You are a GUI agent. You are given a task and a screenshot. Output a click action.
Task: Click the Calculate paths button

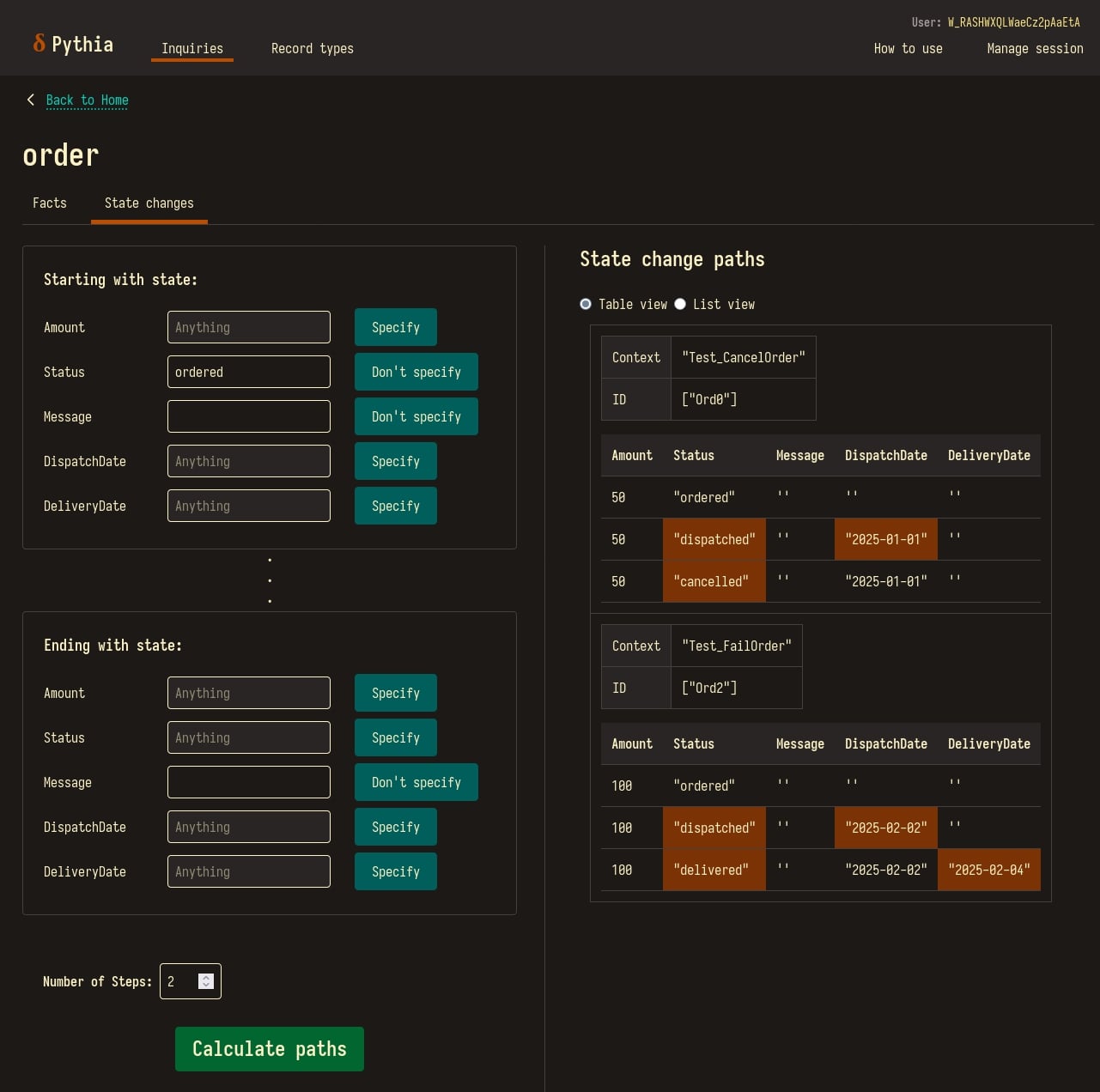point(270,1049)
